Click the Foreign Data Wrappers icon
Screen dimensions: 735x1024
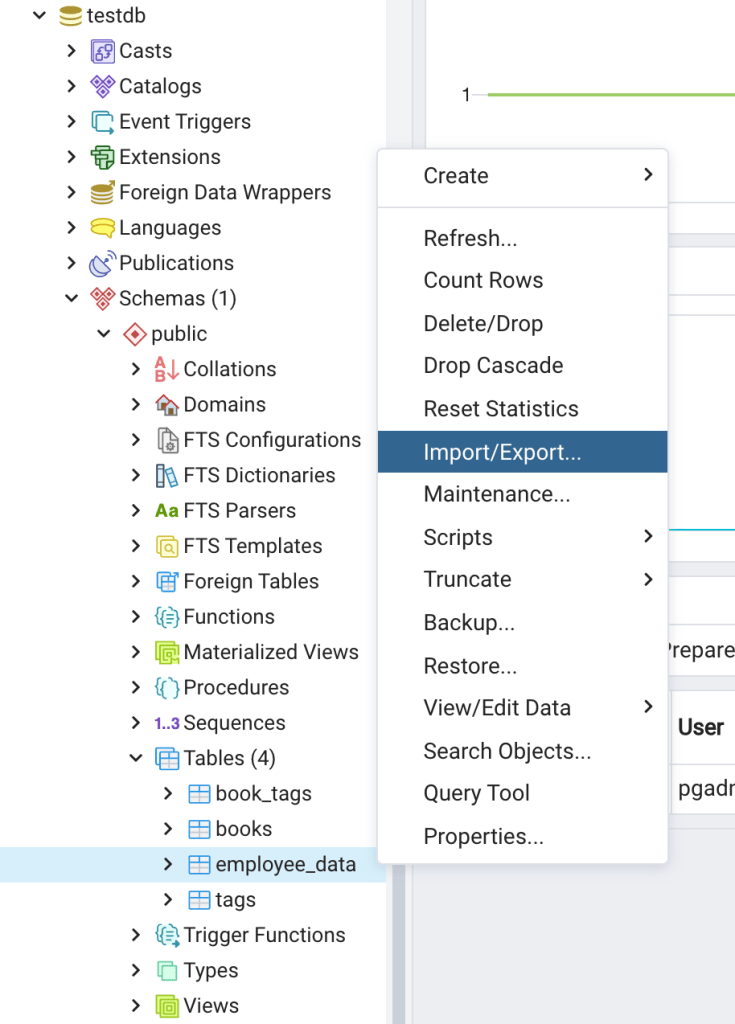pyautogui.click(x=102, y=193)
